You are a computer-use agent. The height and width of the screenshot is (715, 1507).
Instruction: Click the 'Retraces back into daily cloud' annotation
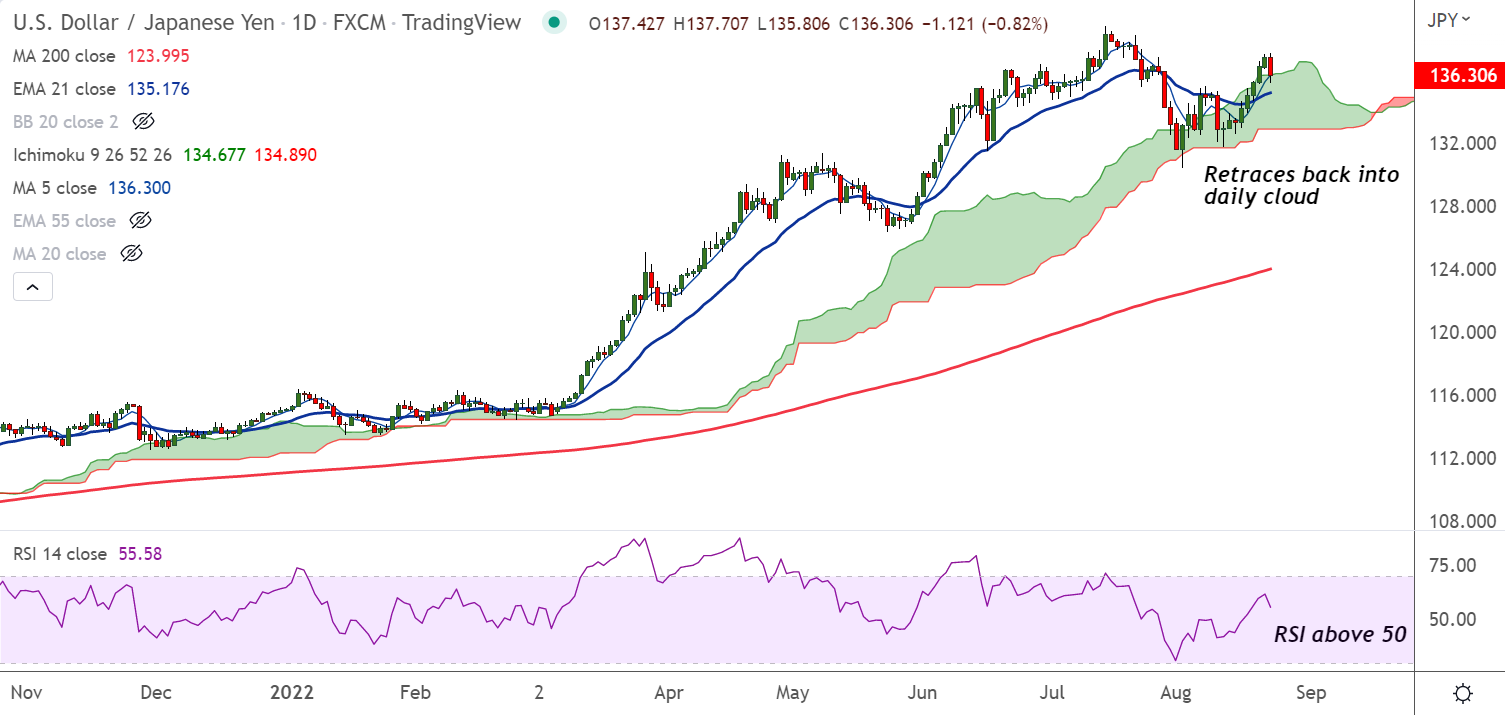tap(1300, 186)
